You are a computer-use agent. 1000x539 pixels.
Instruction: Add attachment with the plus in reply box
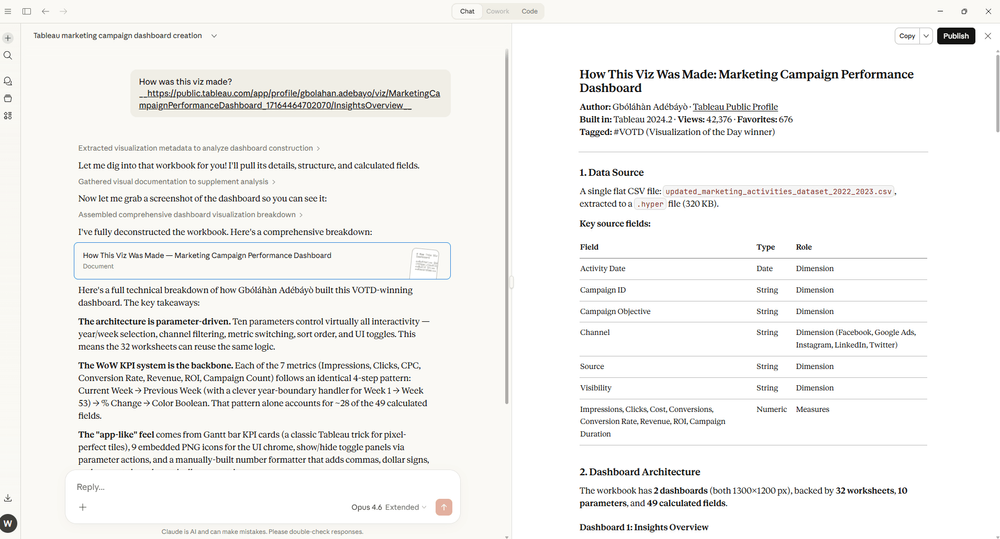click(x=83, y=507)
